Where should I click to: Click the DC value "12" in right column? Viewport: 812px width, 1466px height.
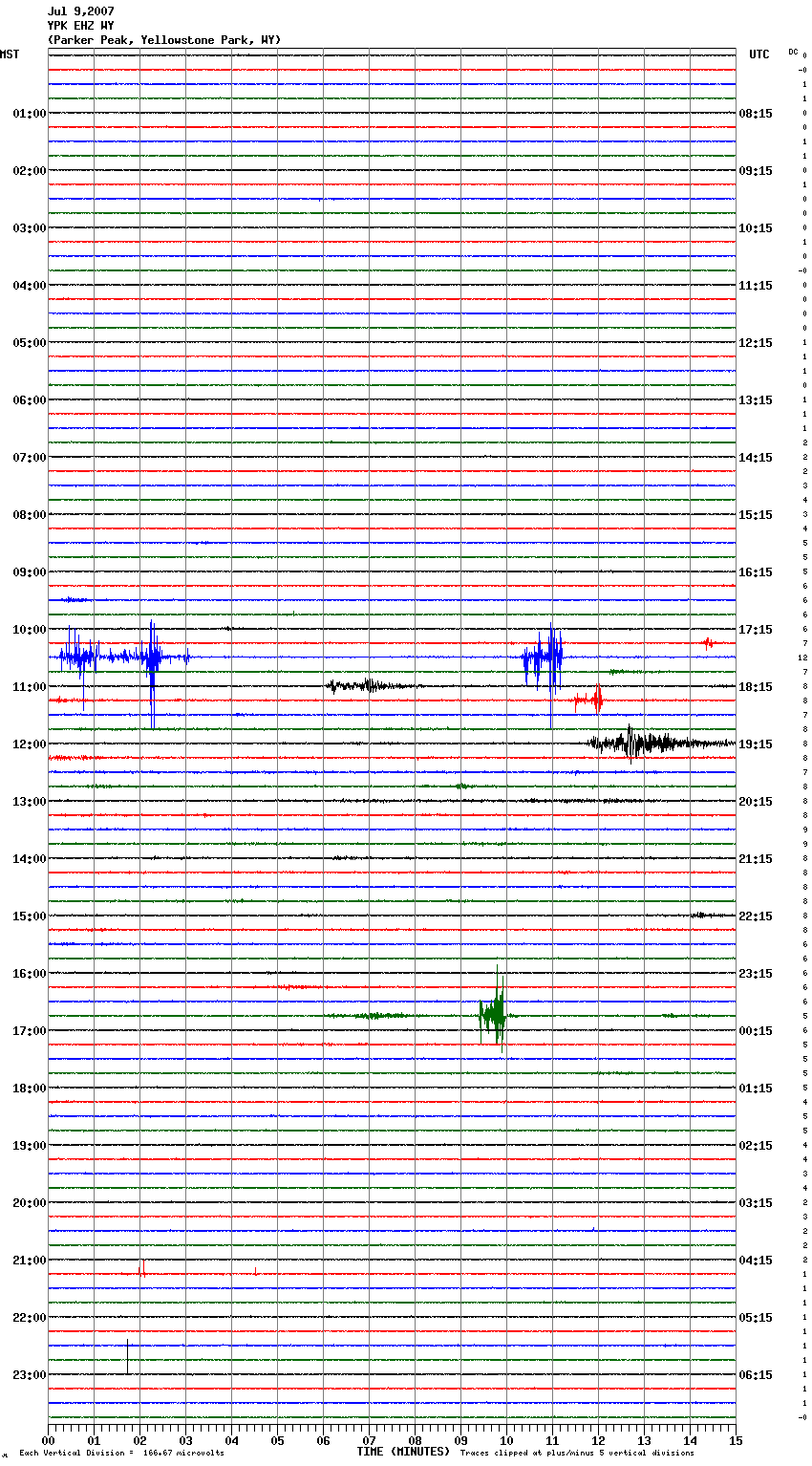[x=803, y=658]
